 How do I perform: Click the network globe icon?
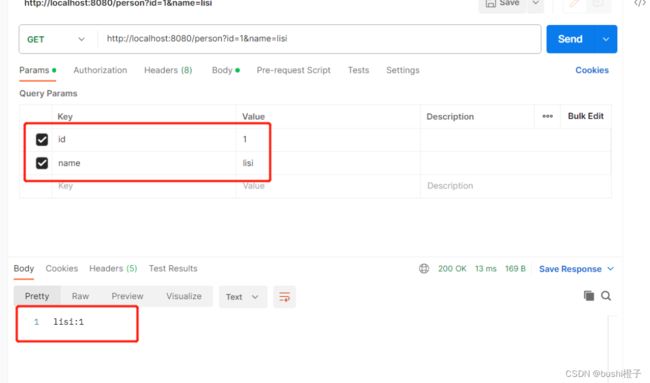(424, 269)
